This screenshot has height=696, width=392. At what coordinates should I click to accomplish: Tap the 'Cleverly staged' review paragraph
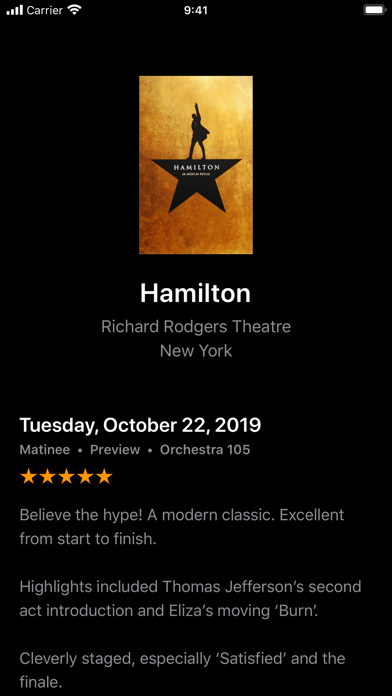point(182,669)
